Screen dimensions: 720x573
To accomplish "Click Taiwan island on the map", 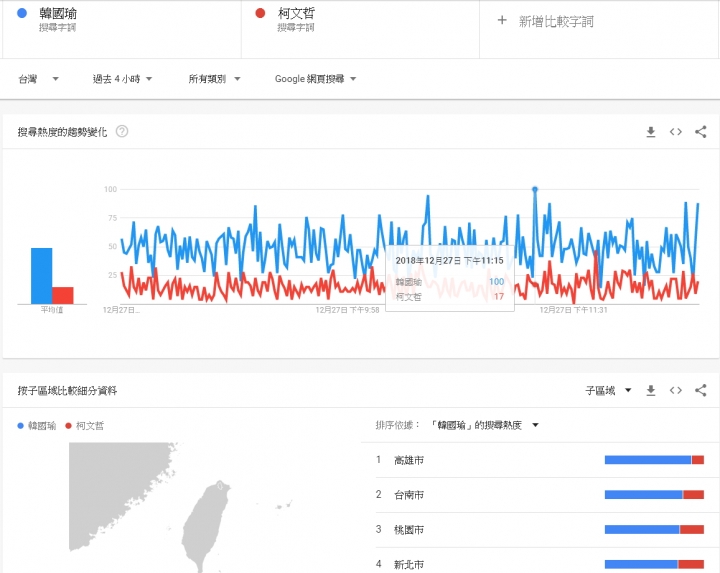I will (205, 528).
